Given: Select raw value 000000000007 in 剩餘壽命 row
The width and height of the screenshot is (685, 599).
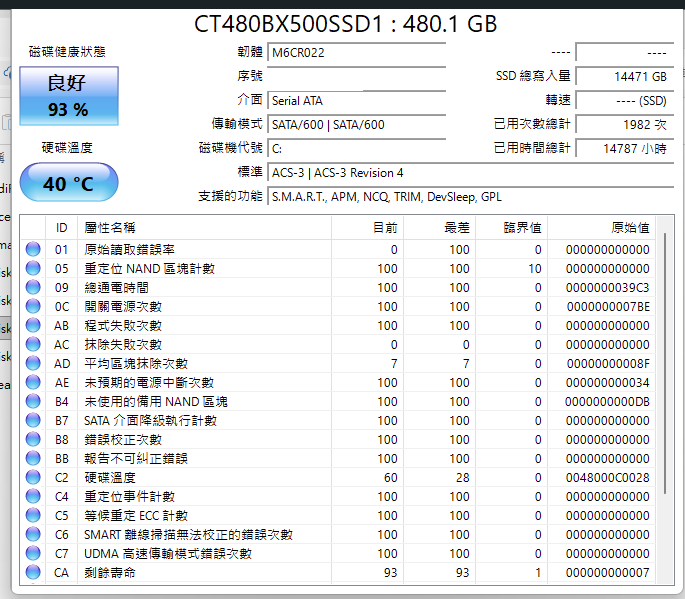Looking at the screenshot, I should [608, 573].
